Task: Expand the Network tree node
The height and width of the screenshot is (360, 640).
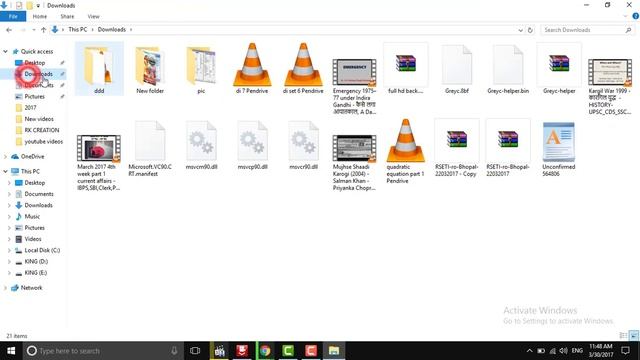Action: [x=5, y=288]
